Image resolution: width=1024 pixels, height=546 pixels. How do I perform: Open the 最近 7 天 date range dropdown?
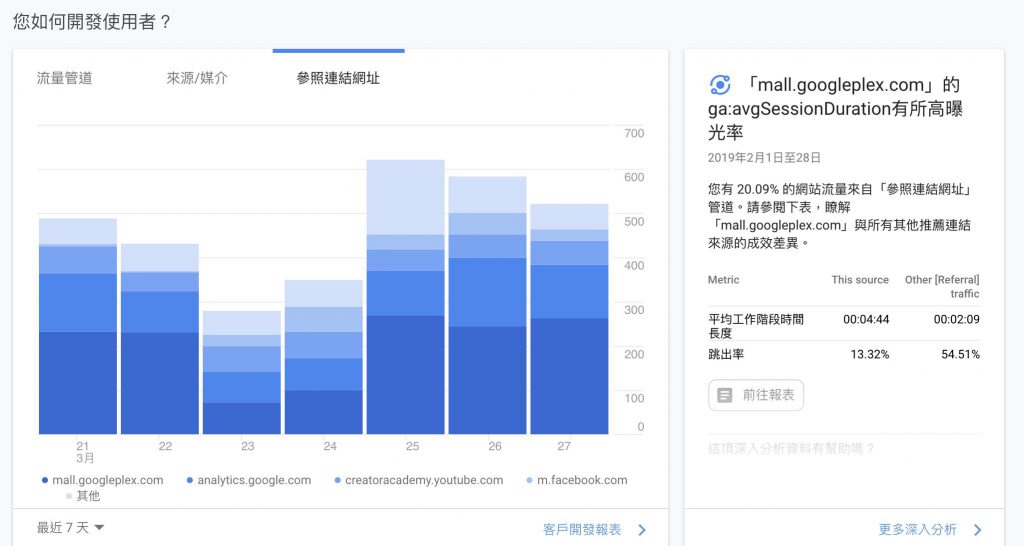[70, 528]
